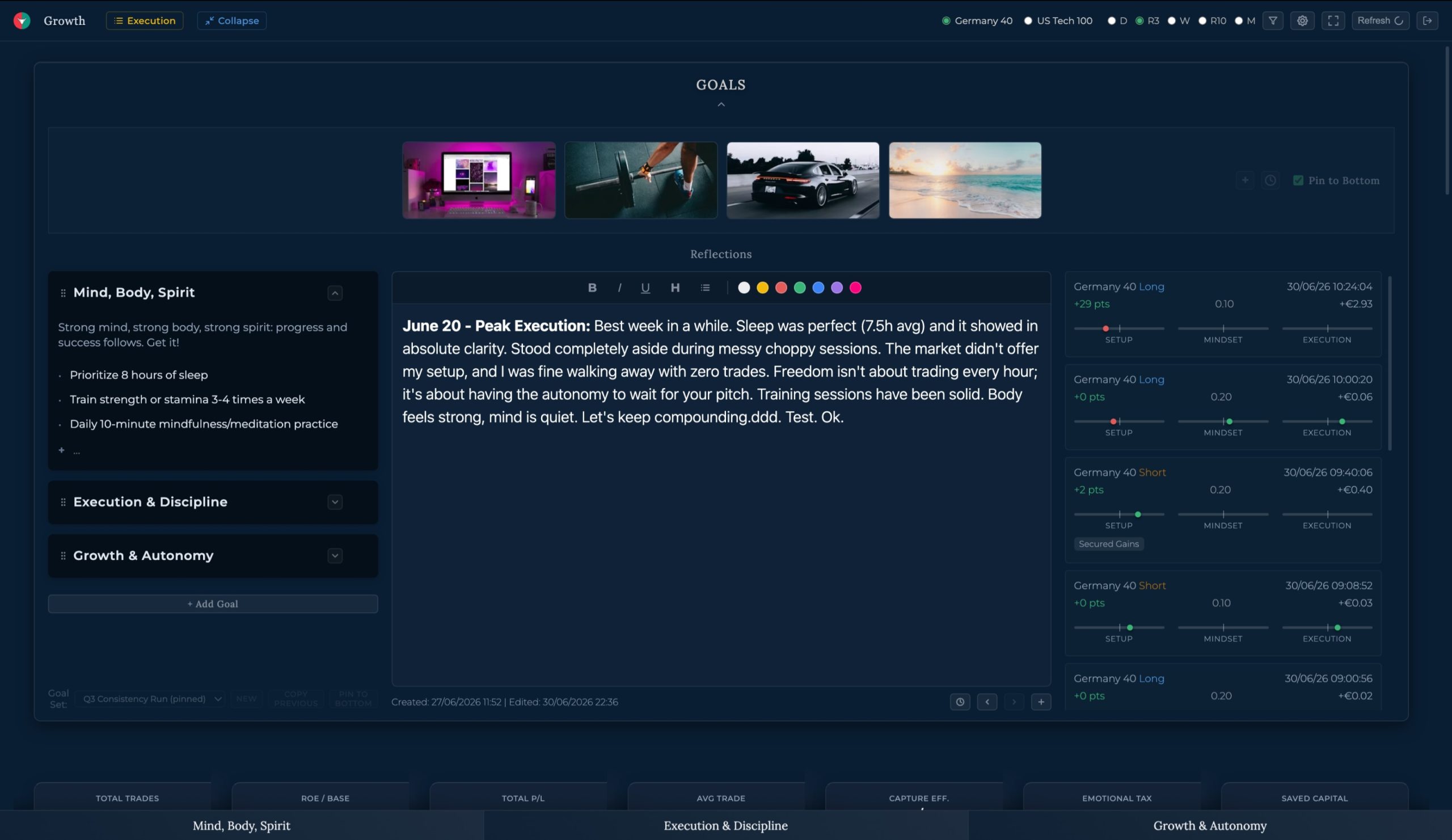The width and height of the screenshot is (1452, 840).
Task: Select the M period radio
Action: (x=1239, y=21)
